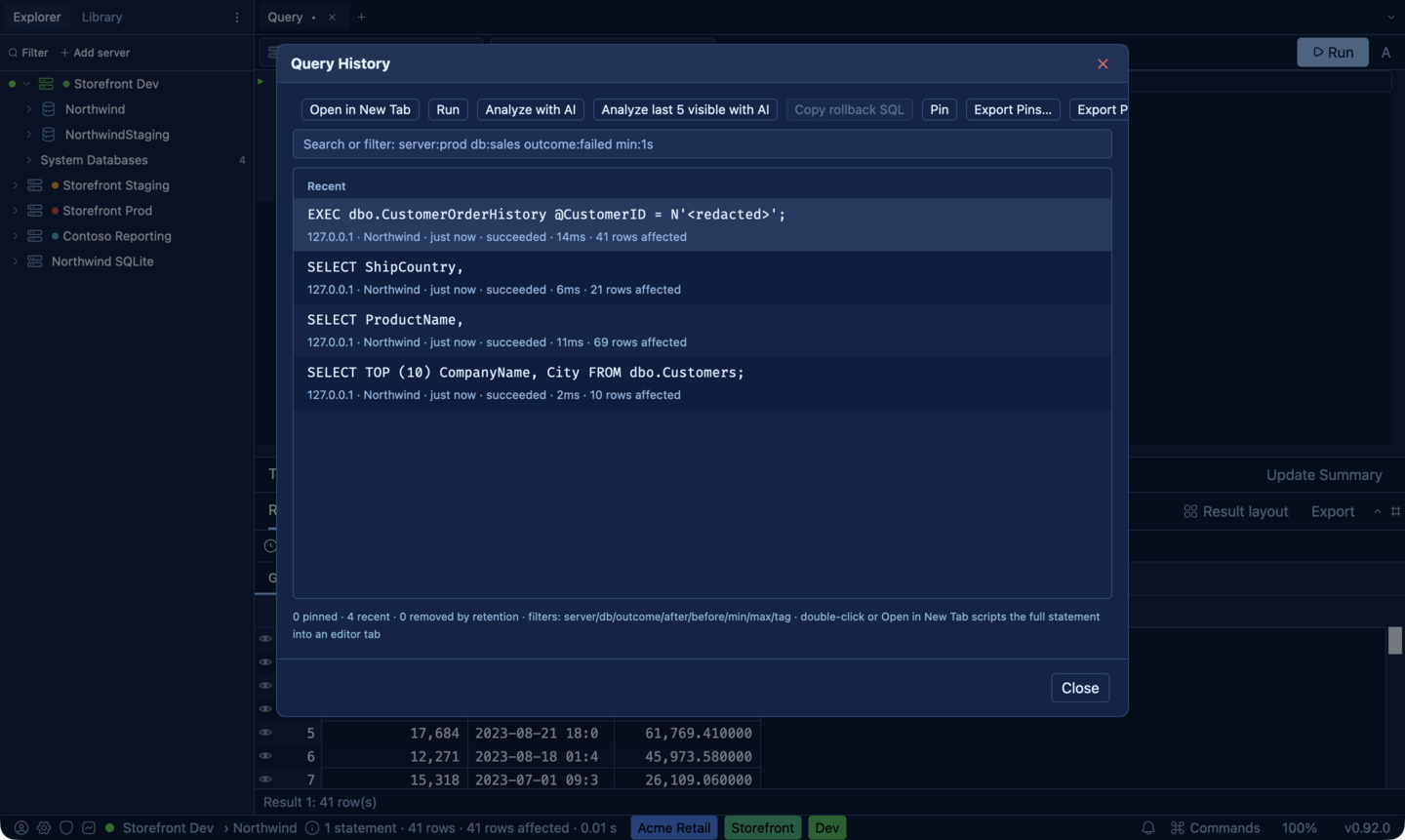Select the SELECT TOP (10) CompanyName entry
Screen dimensions: 1405x840
(702, 383)
